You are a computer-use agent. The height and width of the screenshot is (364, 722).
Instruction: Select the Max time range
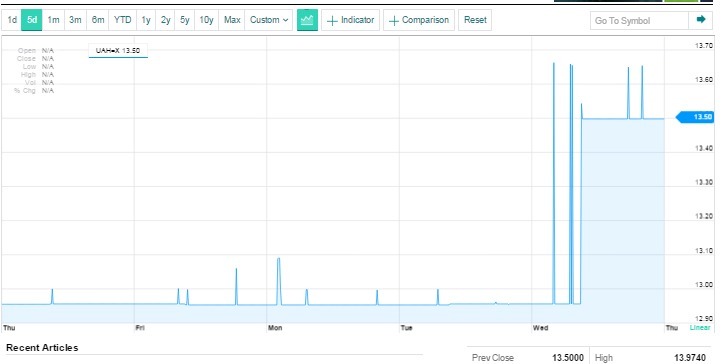[232, 20]
